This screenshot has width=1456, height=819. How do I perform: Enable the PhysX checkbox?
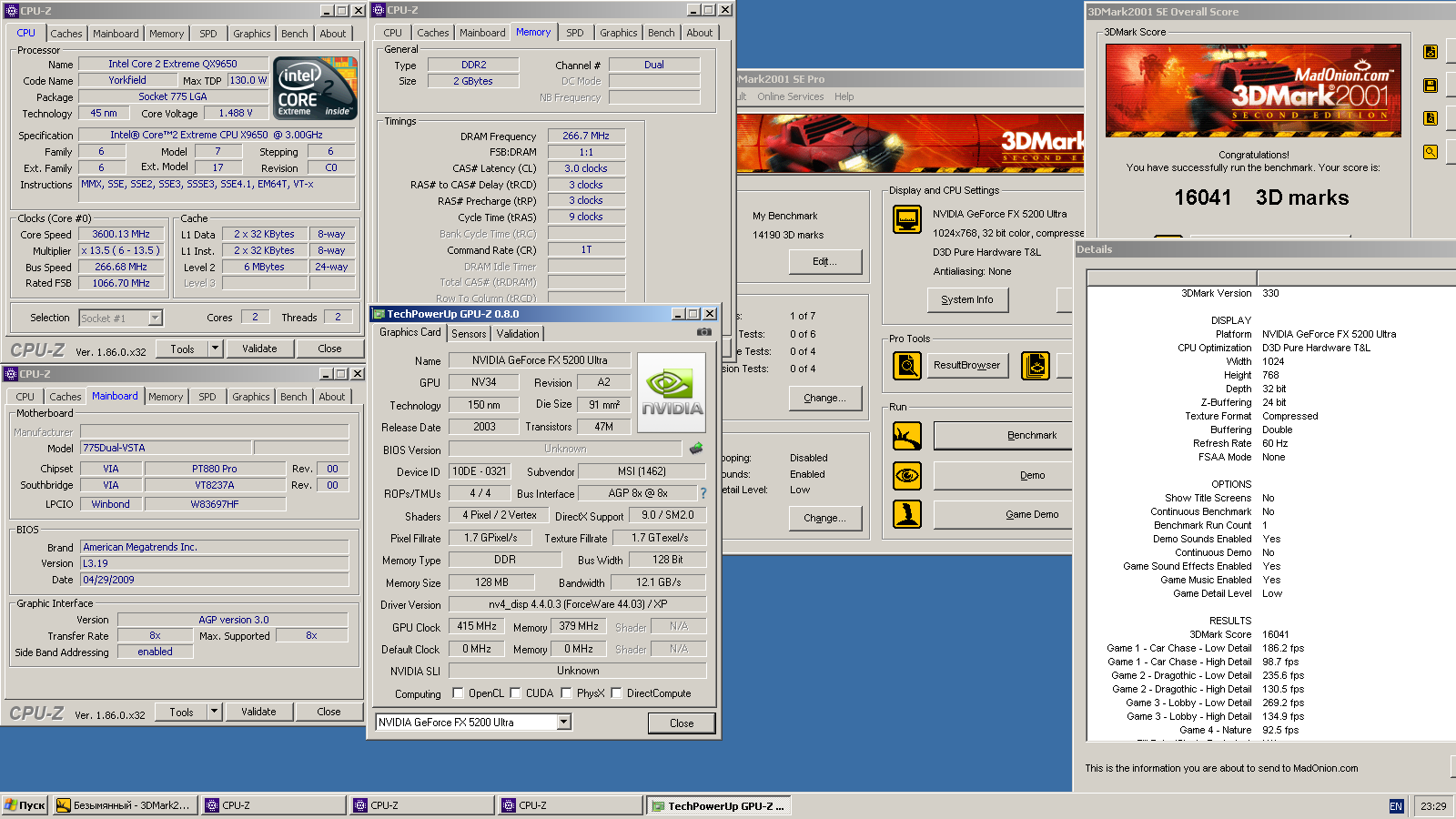click(x=567, y=693)
